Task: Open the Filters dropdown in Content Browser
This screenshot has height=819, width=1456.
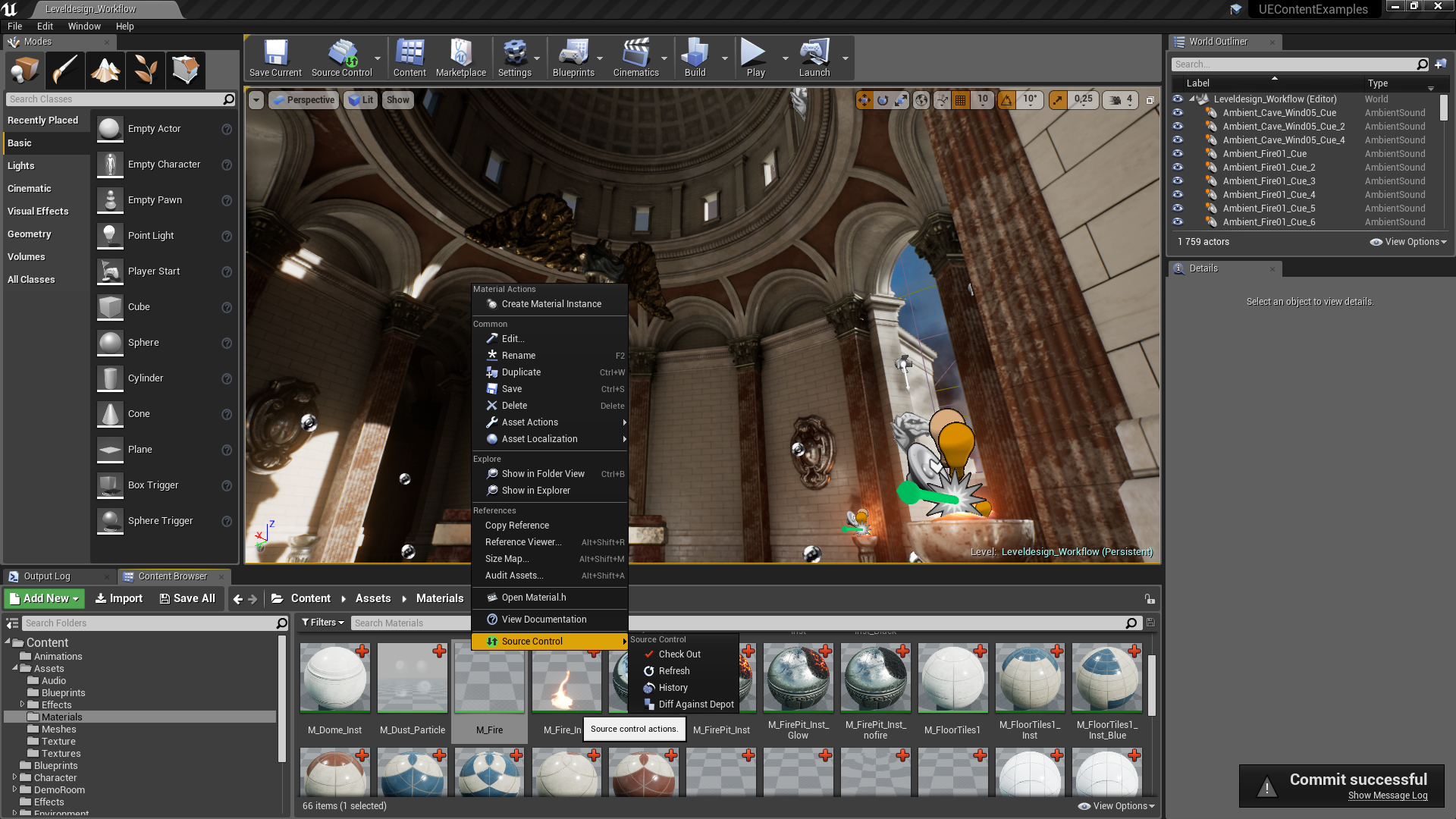Action: coord(323,623)
